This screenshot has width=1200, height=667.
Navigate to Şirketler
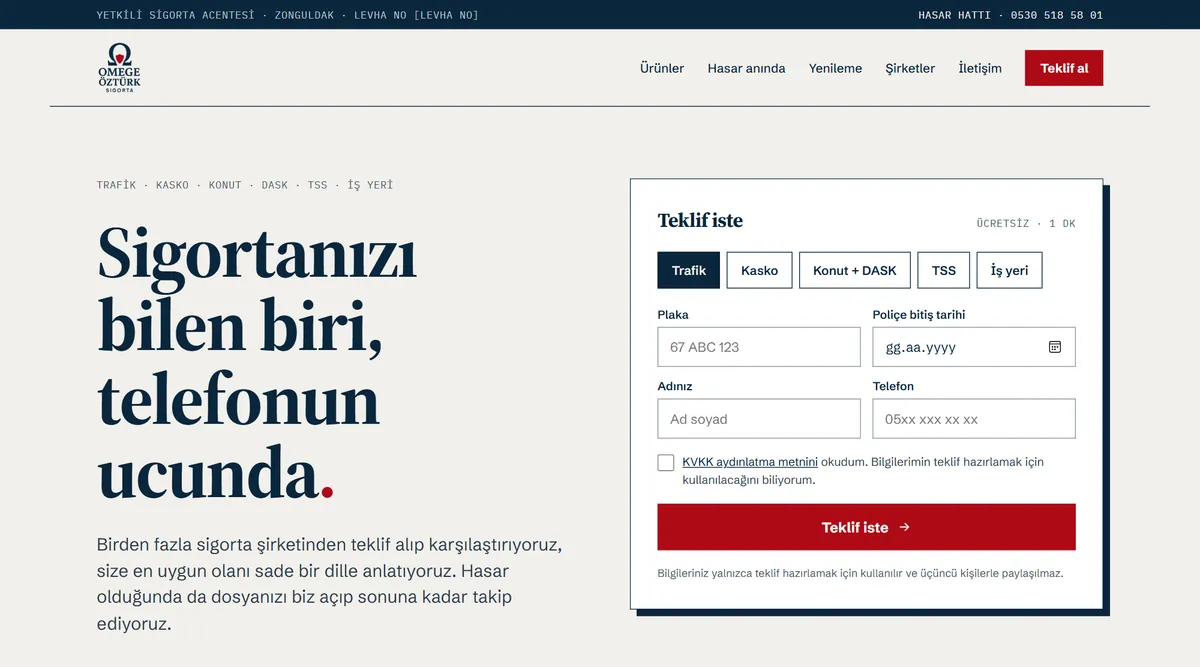coord(910,68)
